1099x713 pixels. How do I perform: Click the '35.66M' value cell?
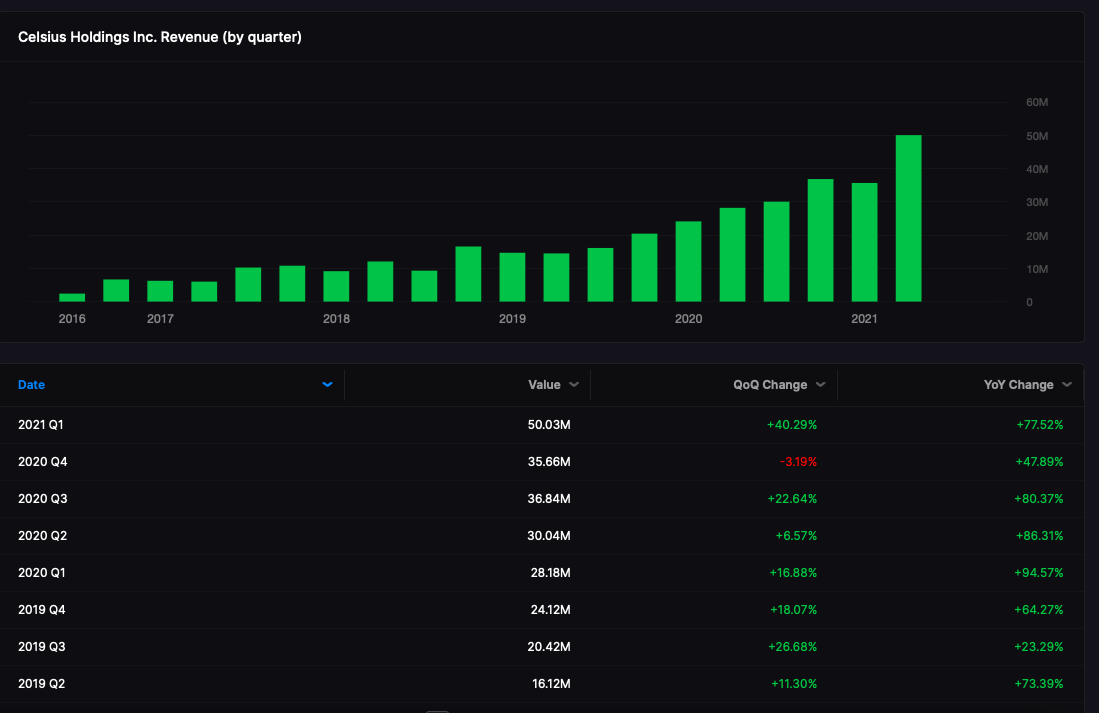[x=549, y=462]
